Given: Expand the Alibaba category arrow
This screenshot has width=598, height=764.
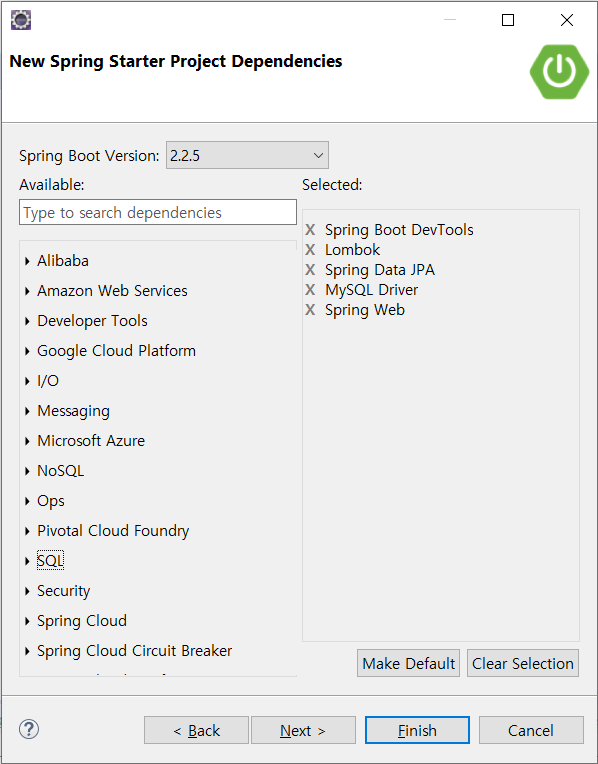Looking at the screenshot, I should [x=27, y=261].
